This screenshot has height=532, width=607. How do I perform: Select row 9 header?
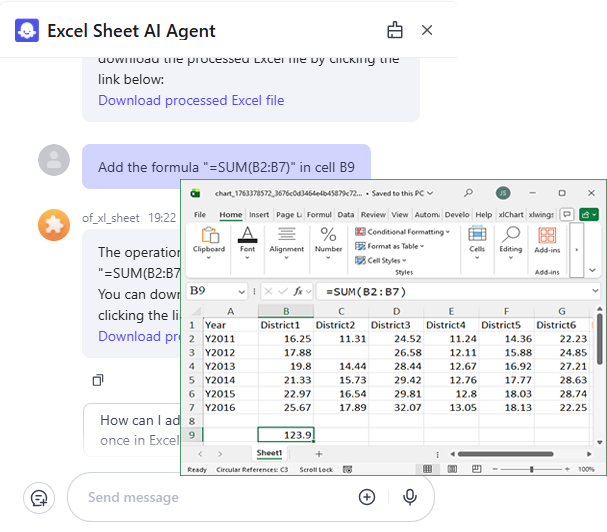pos(192,435)
